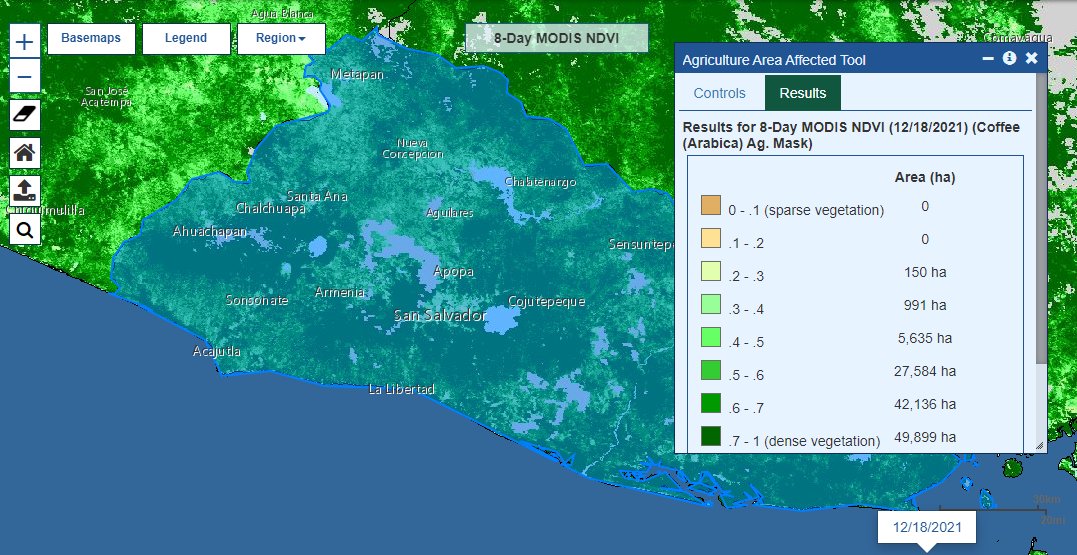Click the .4 - .5 color swatch
Screen dimensions: 1077x555
[x=711, y=338]
